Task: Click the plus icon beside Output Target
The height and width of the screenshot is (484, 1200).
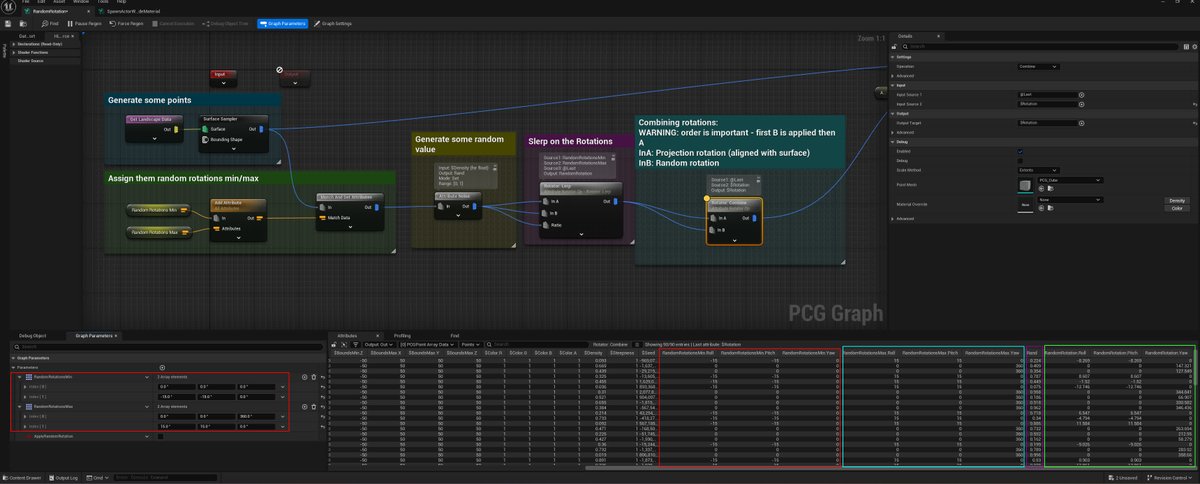Action: tap(1081, 123)
